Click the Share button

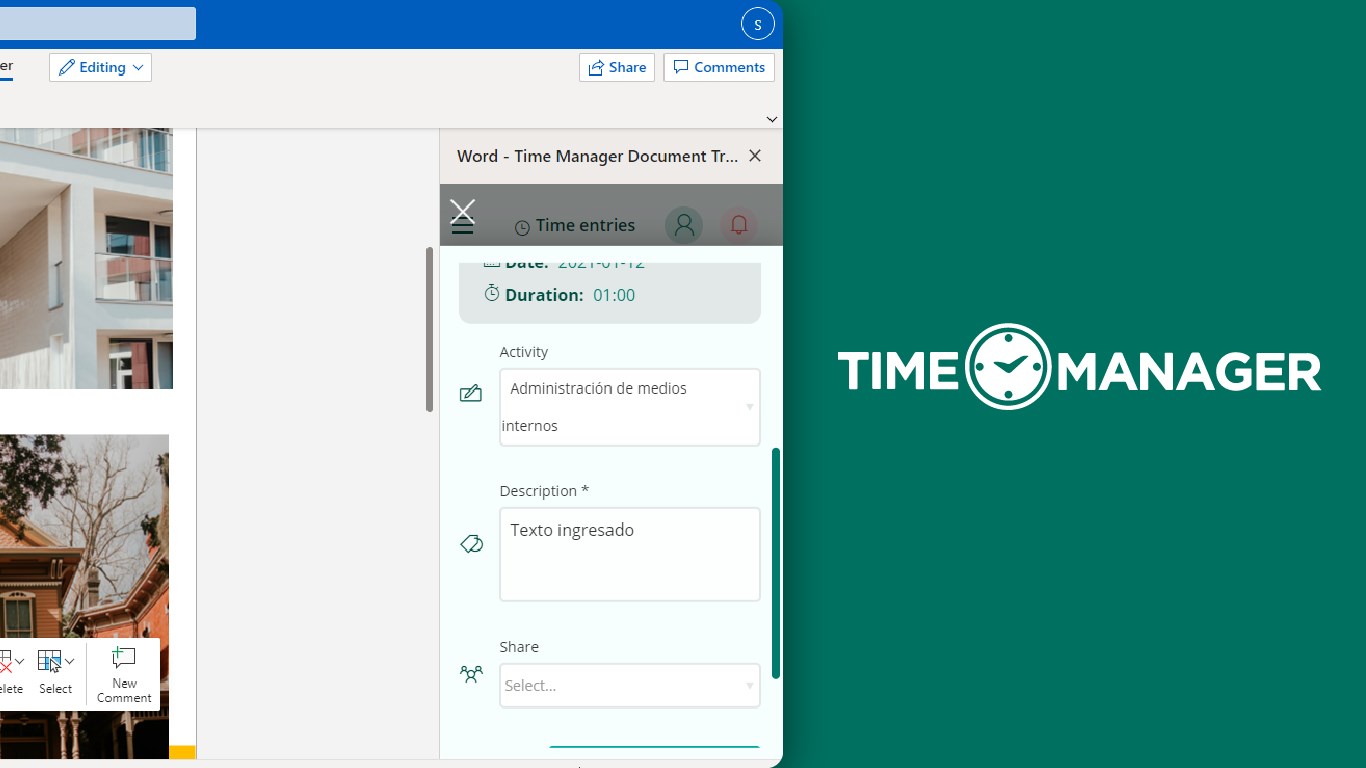click(617, 67)
